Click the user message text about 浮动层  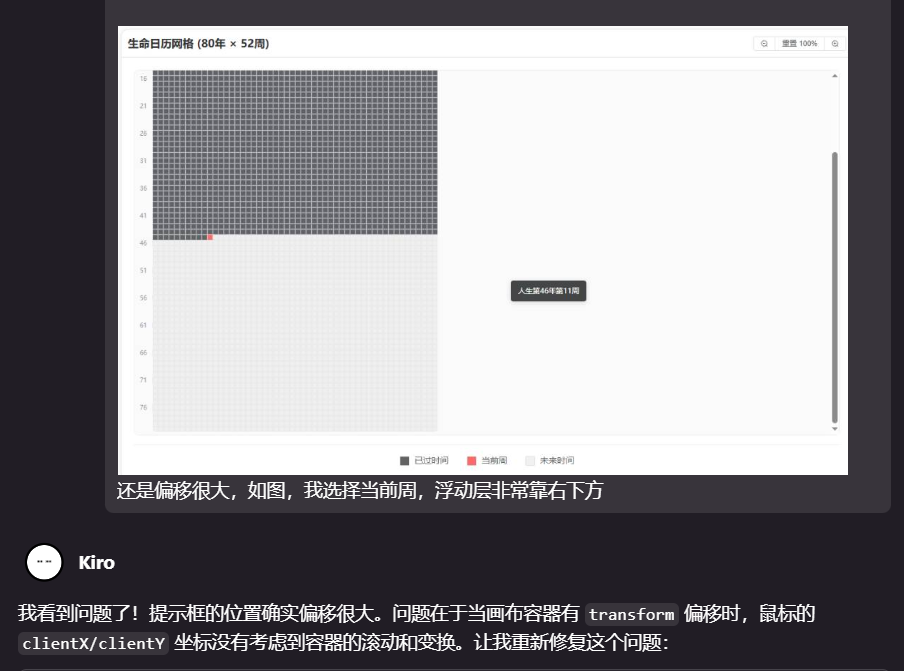point(360,491)
